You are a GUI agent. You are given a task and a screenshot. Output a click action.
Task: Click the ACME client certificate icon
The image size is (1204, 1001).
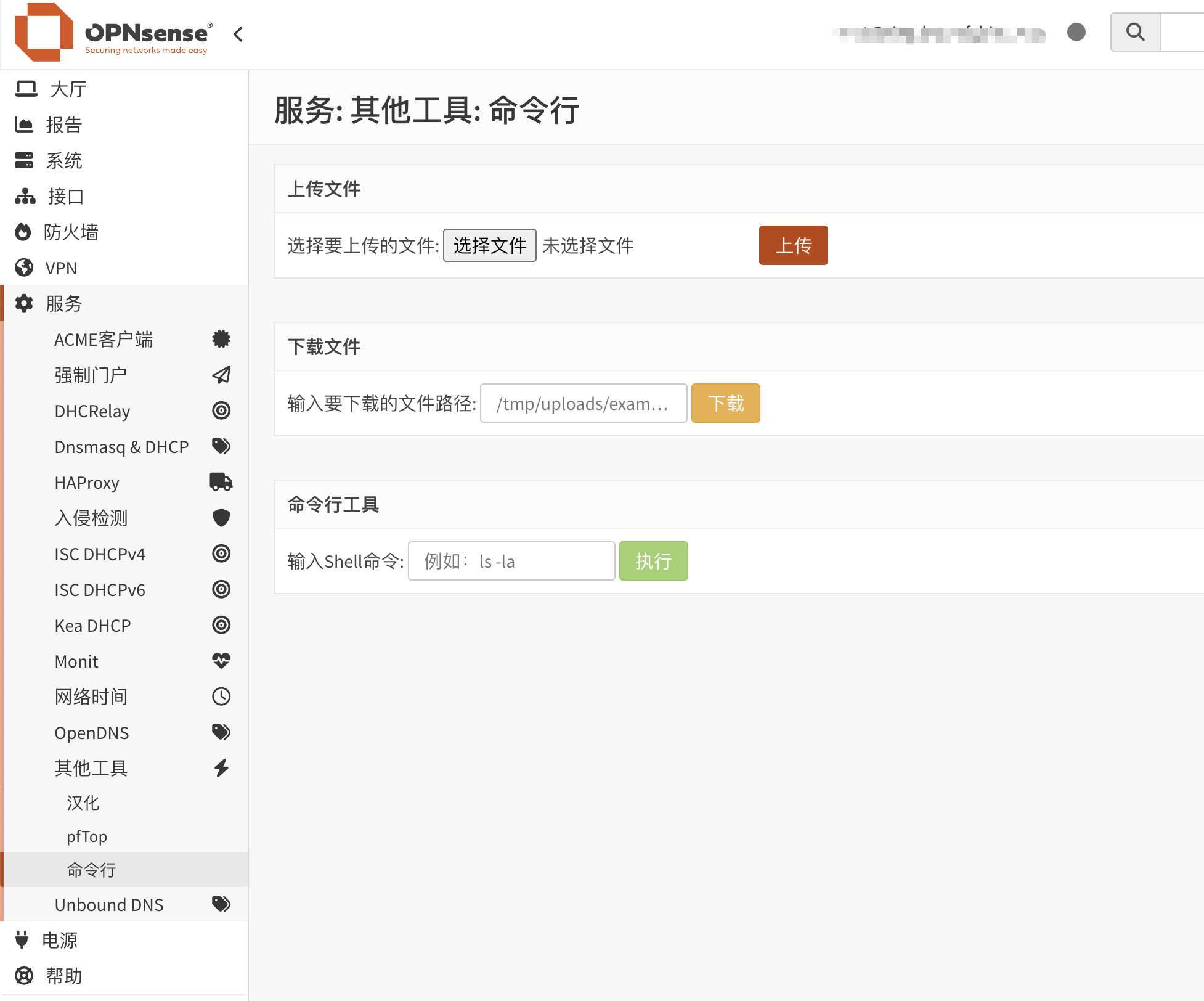coord(221,339)
